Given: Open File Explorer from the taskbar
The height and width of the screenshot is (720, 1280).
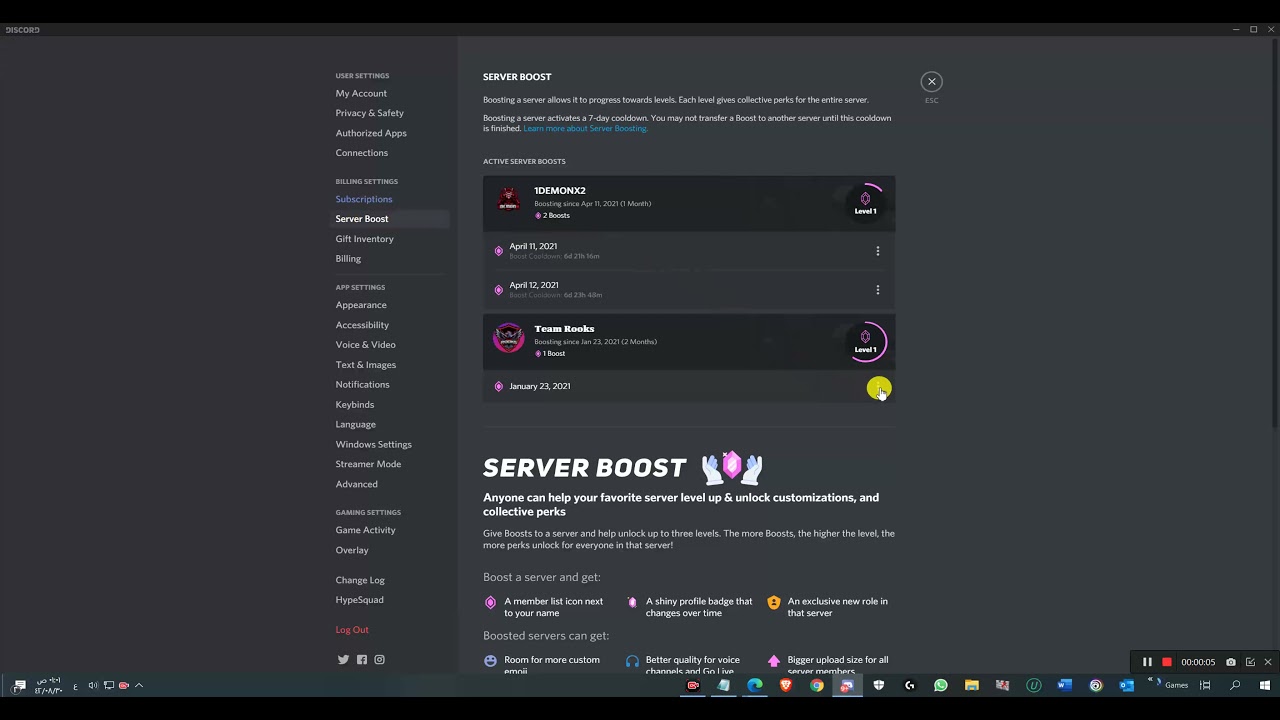Looking at the screenshot, I should point(971,685).
